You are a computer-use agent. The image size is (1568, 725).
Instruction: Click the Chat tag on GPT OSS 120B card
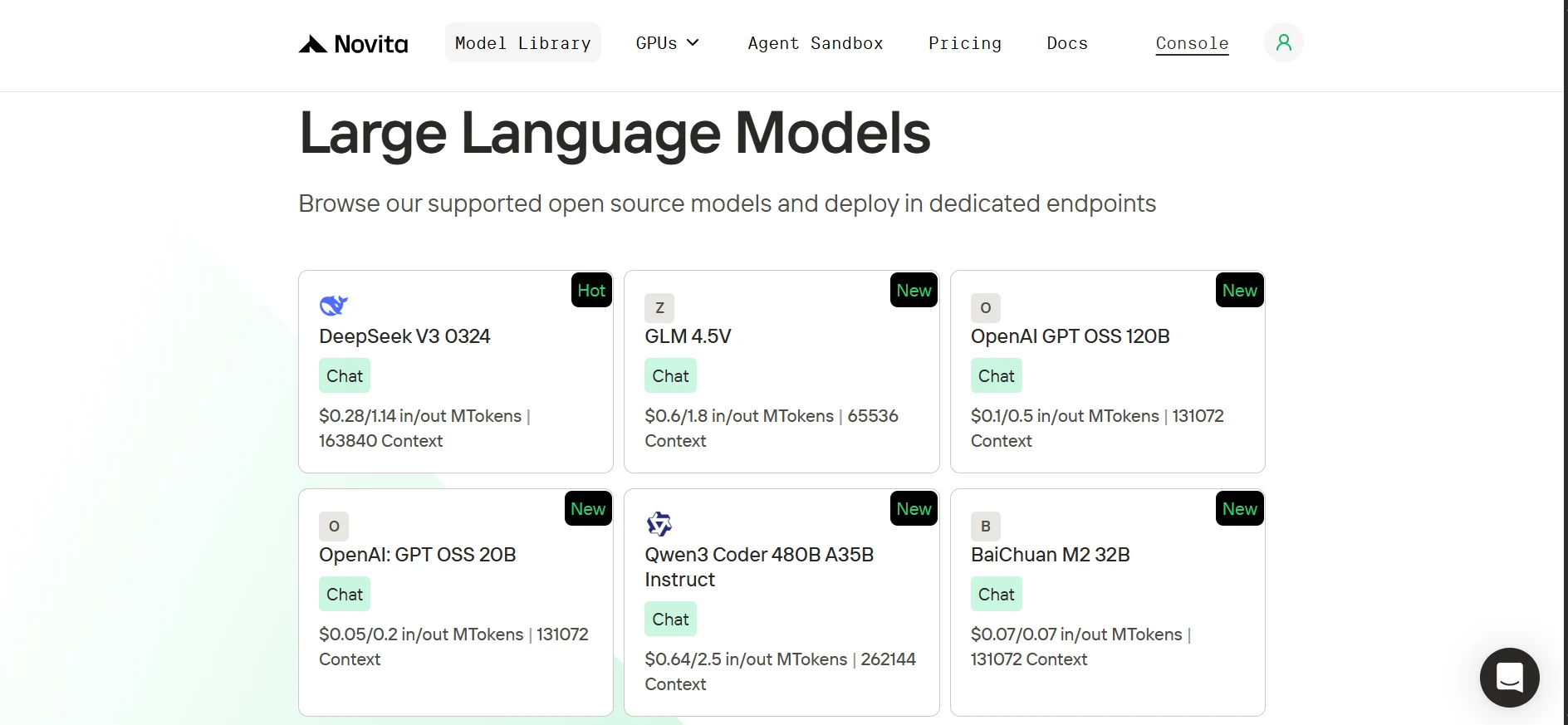996,376
